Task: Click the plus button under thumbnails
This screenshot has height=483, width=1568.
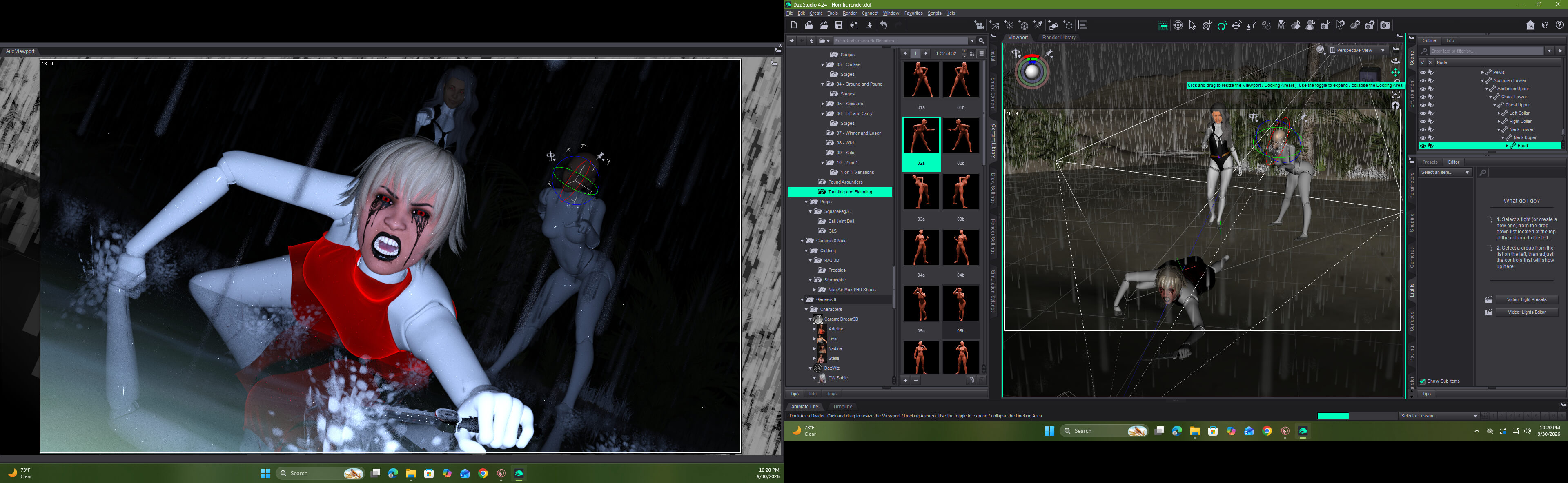Action: click(905, 380)
